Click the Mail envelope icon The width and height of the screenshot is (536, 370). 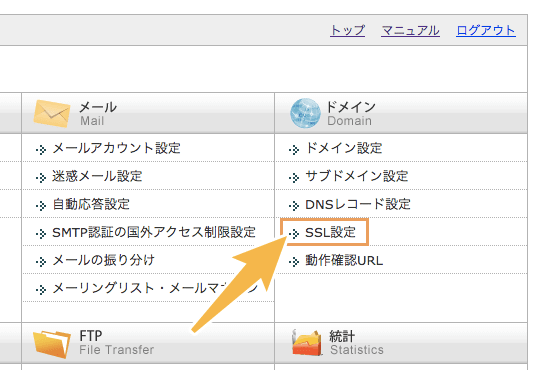pyautogui.click(x=52, y=113)
